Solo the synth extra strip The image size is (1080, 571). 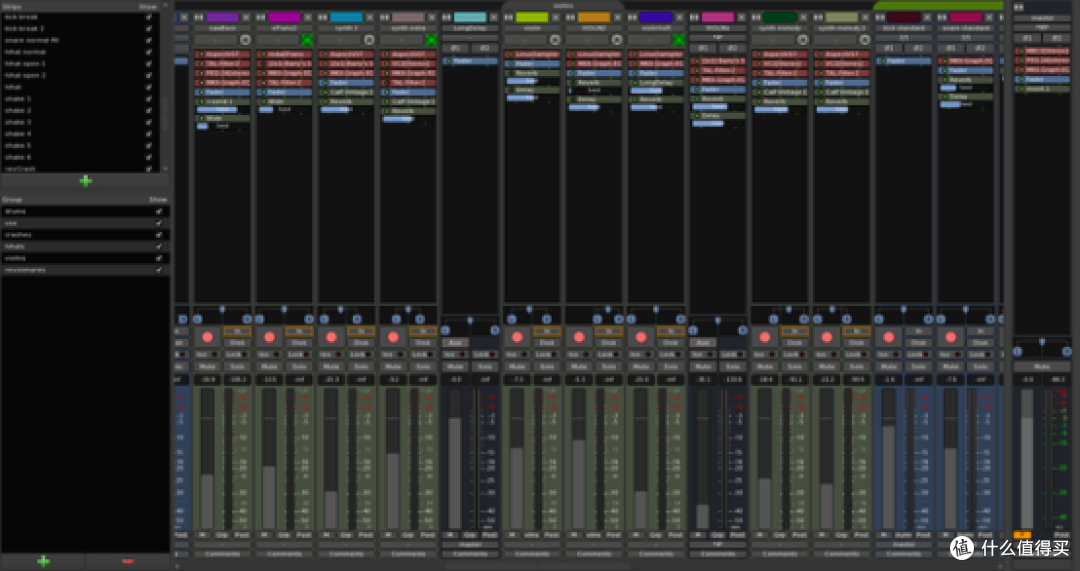pyautogui.click(x=423, y=366)
